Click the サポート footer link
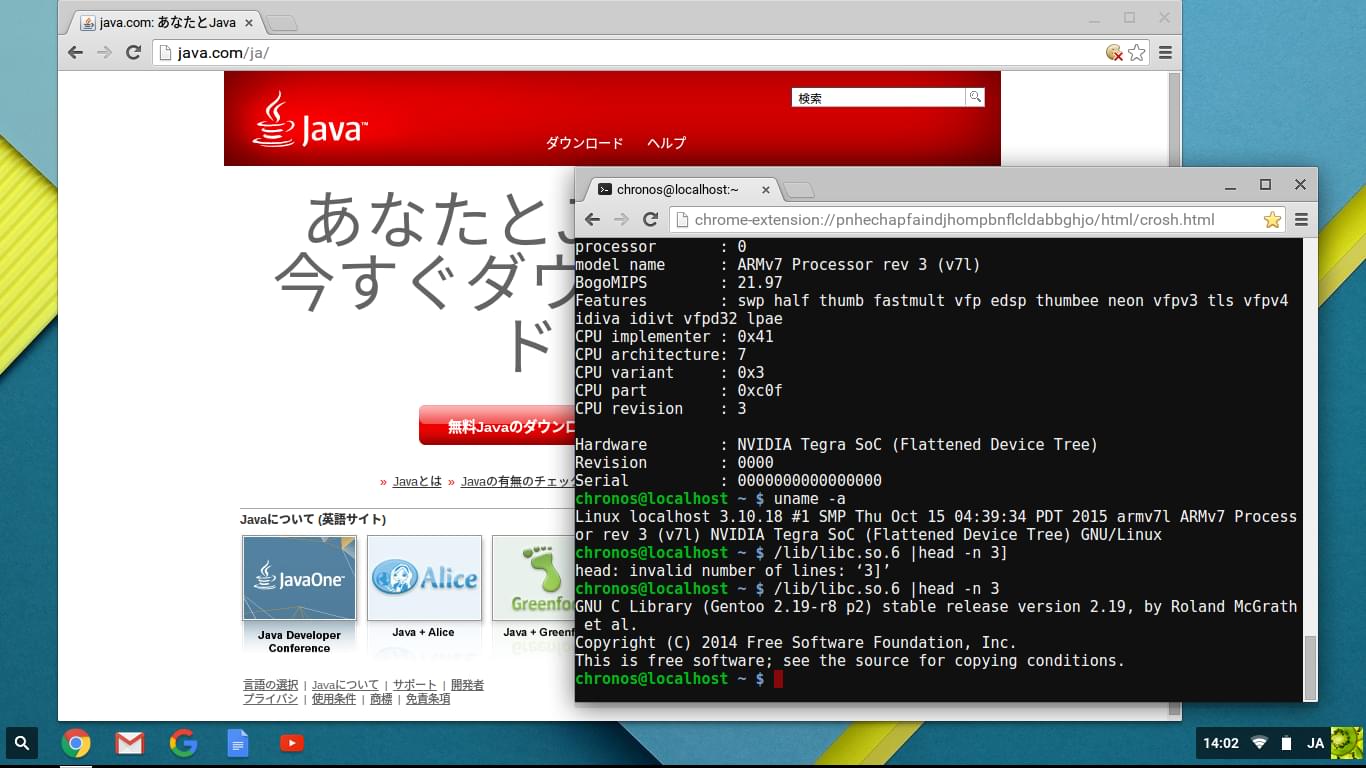 [x=415, y=685]
